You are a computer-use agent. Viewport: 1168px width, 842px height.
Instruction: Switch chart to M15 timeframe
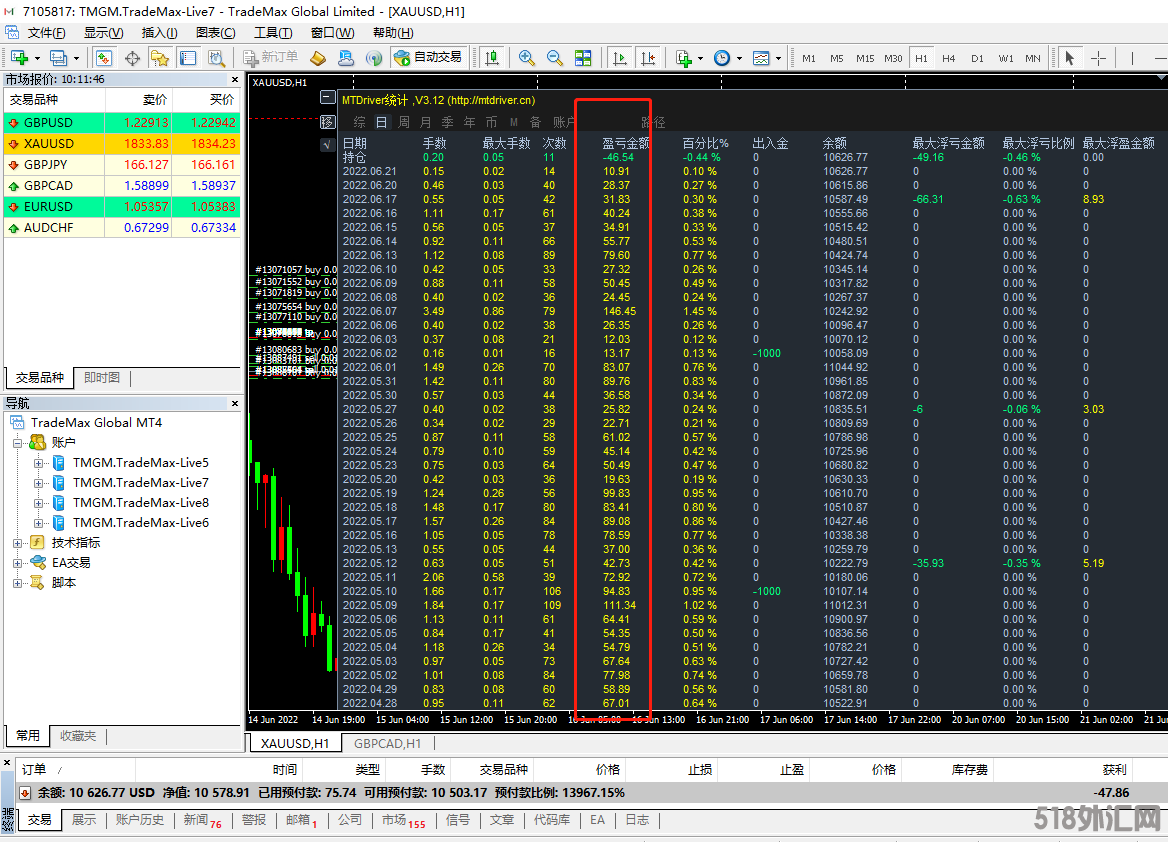pyautogui.click(x=865, y=58)
